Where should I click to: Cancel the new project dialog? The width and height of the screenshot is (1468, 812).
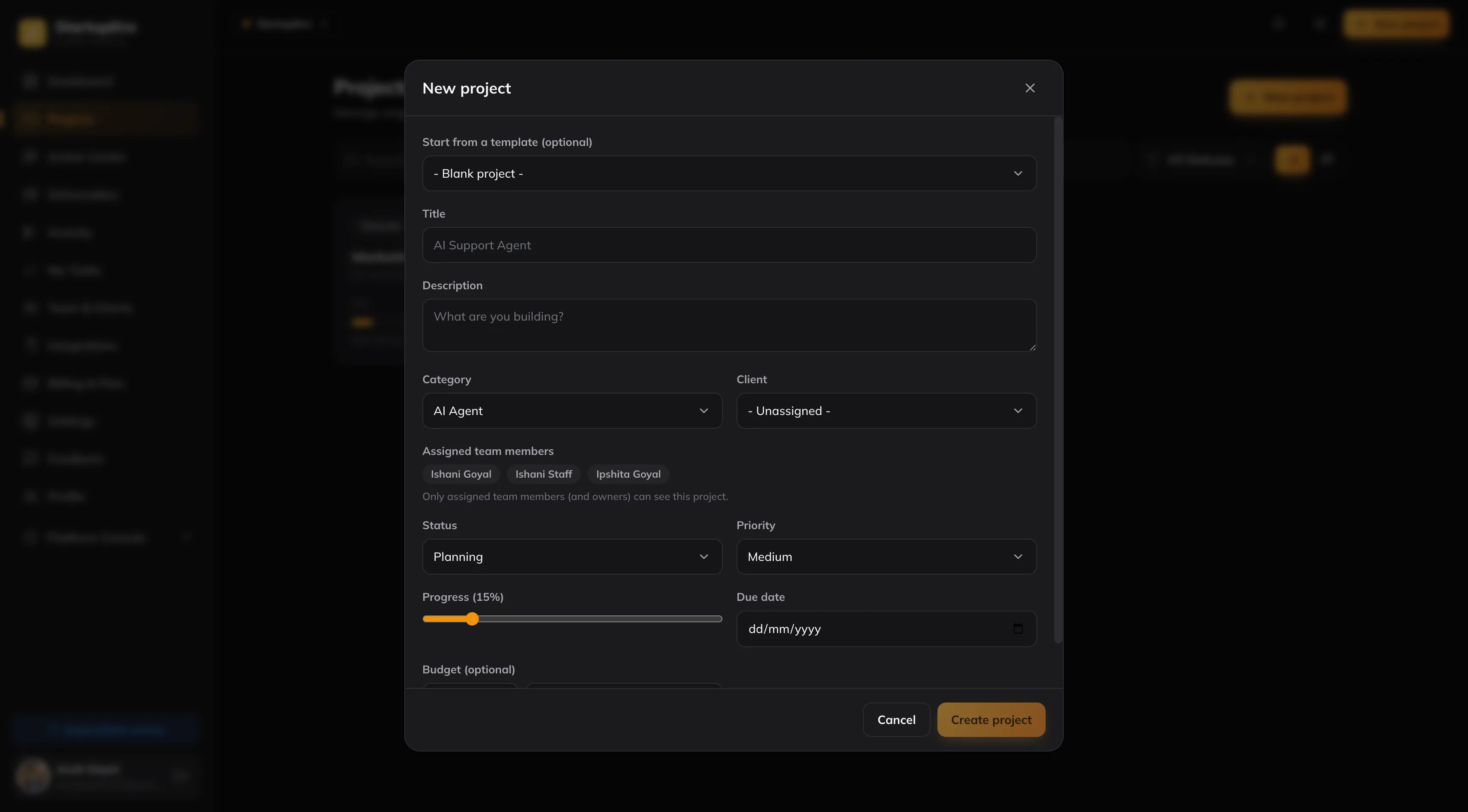pyautogui.click(x=896, y=720)
